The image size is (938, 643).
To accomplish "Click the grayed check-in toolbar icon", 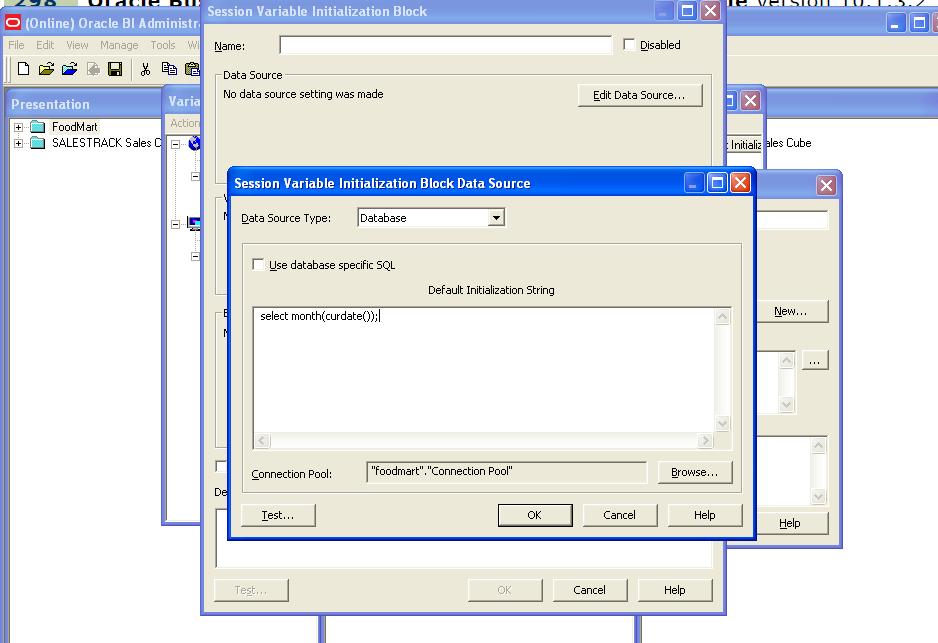I will coord(93,69).
